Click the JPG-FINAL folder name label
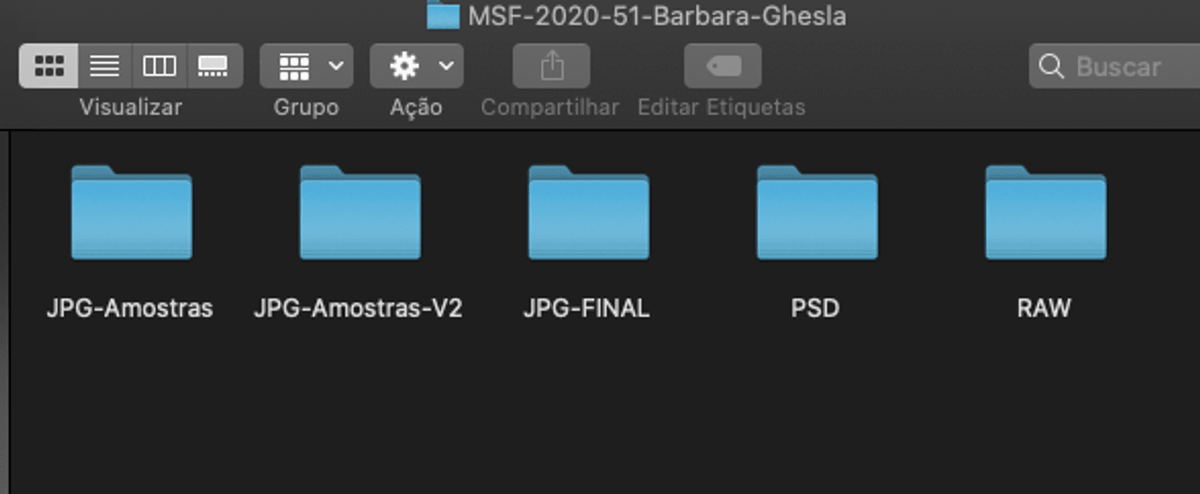The image size is (1200, 494). pos(587,308)
